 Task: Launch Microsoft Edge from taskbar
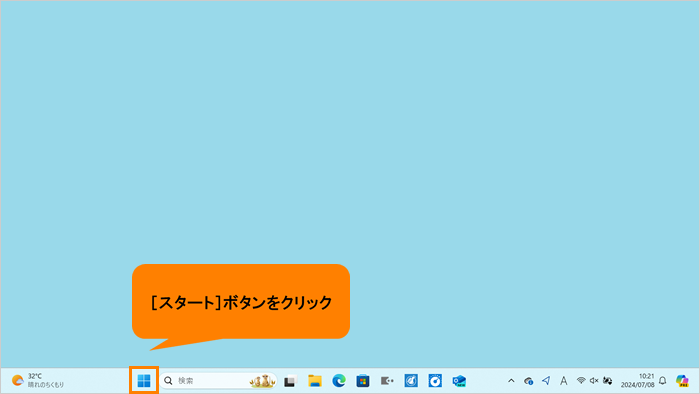[339, 381]
